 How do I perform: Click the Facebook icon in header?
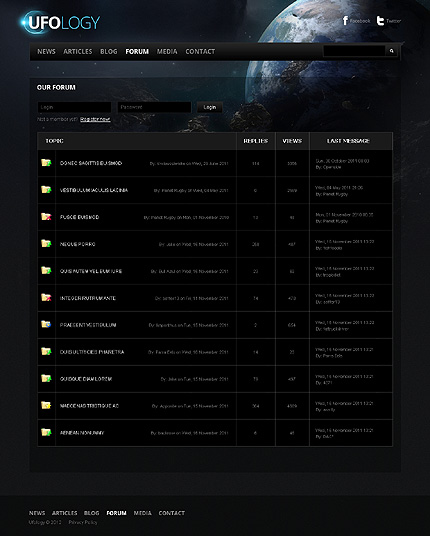(x=345, y=21)
